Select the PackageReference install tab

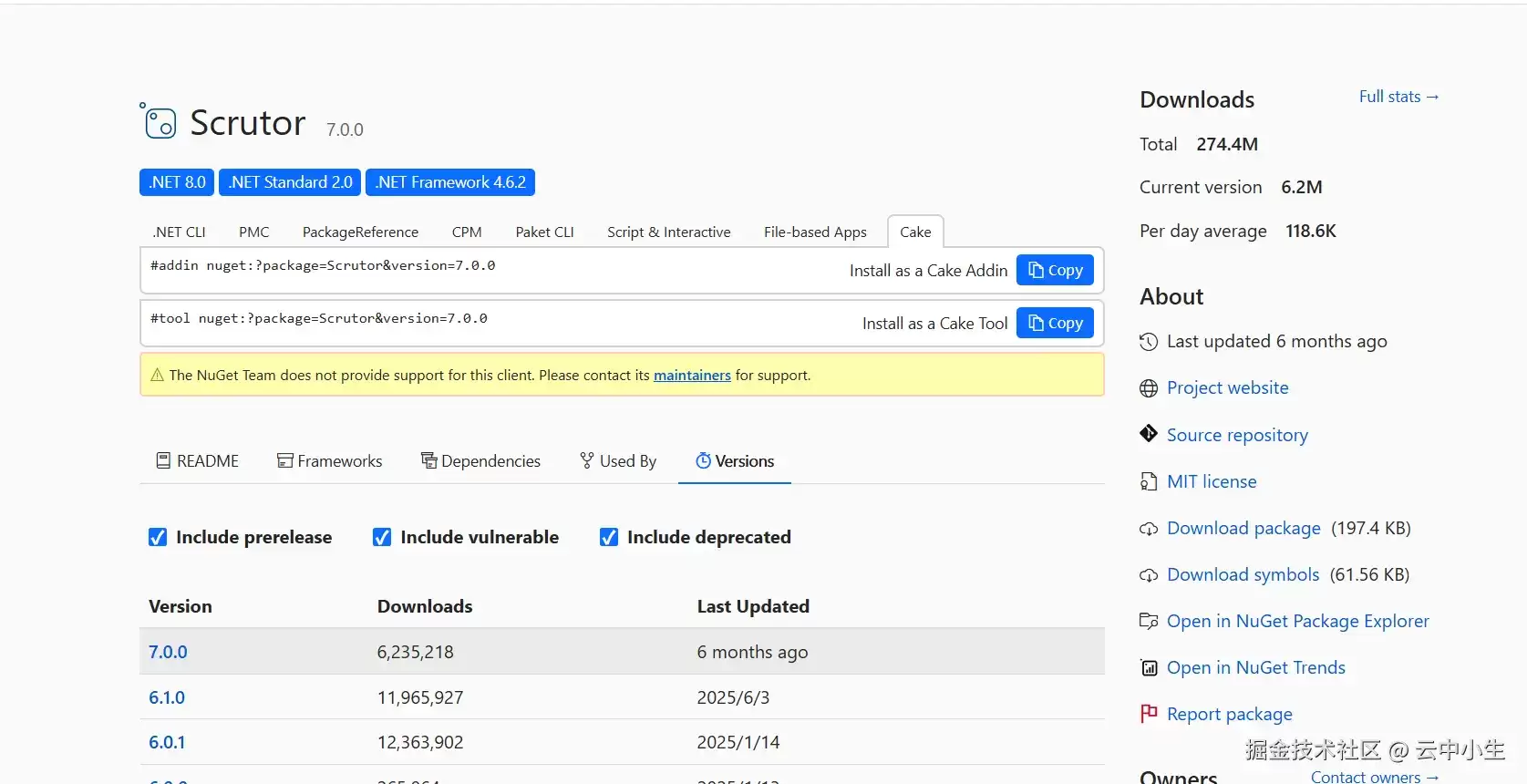click(x=360, y=232)
